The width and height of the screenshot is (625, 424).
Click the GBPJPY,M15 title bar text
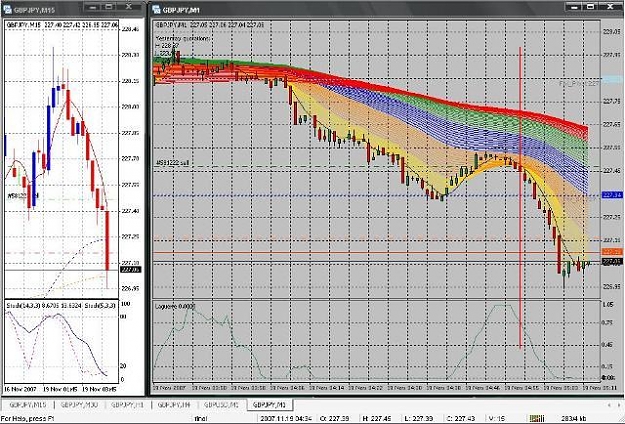(35, 10)
